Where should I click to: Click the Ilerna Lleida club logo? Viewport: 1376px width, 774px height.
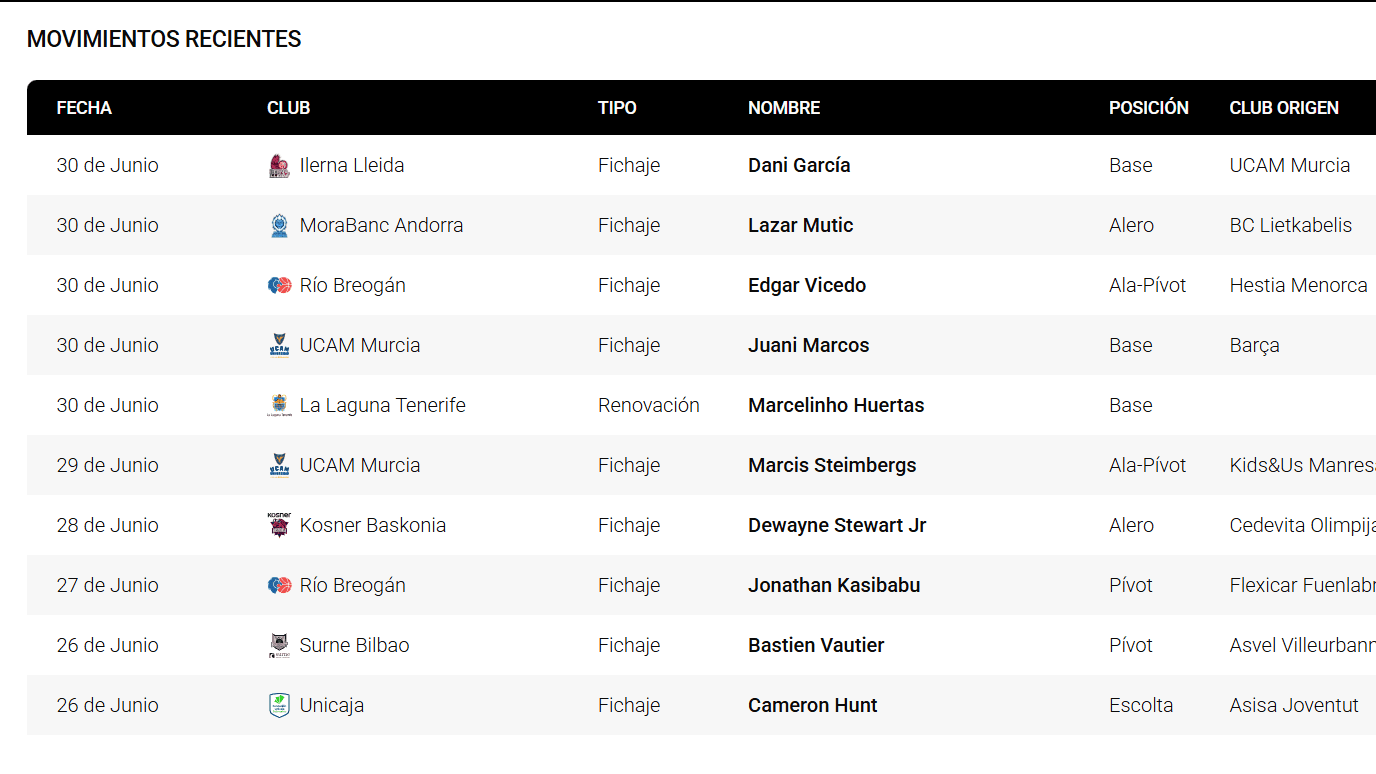pyautogui.click(x=279, y=166)
